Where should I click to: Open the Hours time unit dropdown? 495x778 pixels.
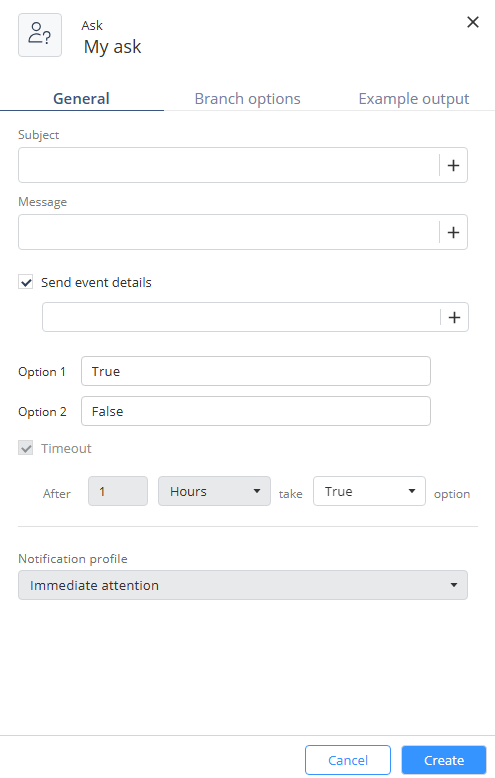214,491
